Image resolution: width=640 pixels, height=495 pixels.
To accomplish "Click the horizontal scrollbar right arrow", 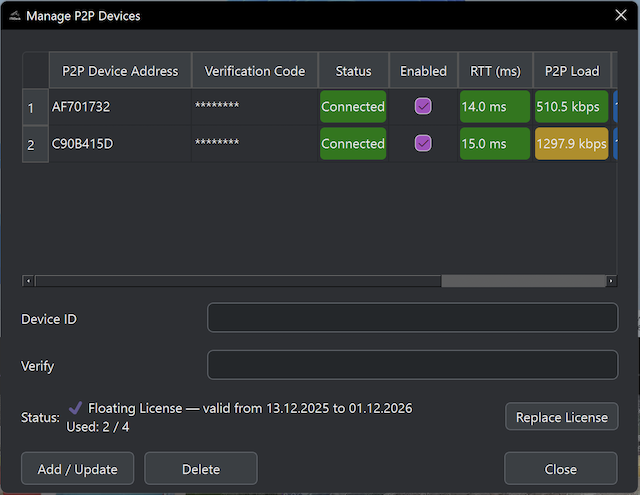I will pyautogui.click(x=611, y=282).
